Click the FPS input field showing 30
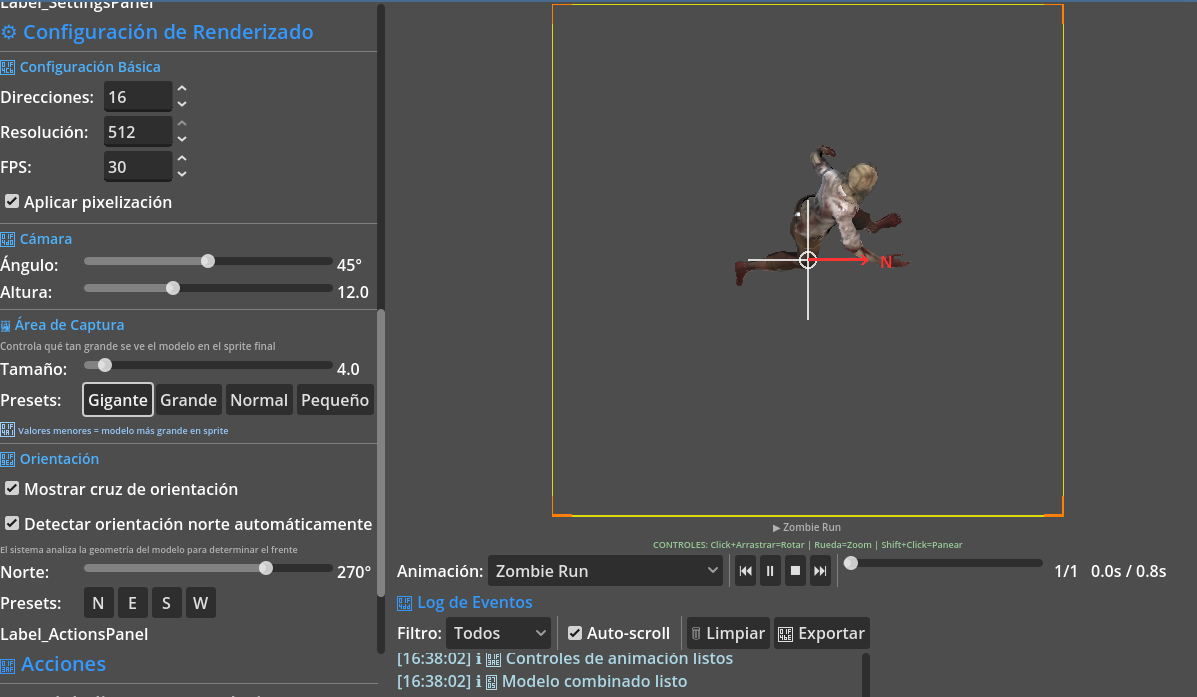Viewport: 1197px width, 697px height. pos(138,167)
